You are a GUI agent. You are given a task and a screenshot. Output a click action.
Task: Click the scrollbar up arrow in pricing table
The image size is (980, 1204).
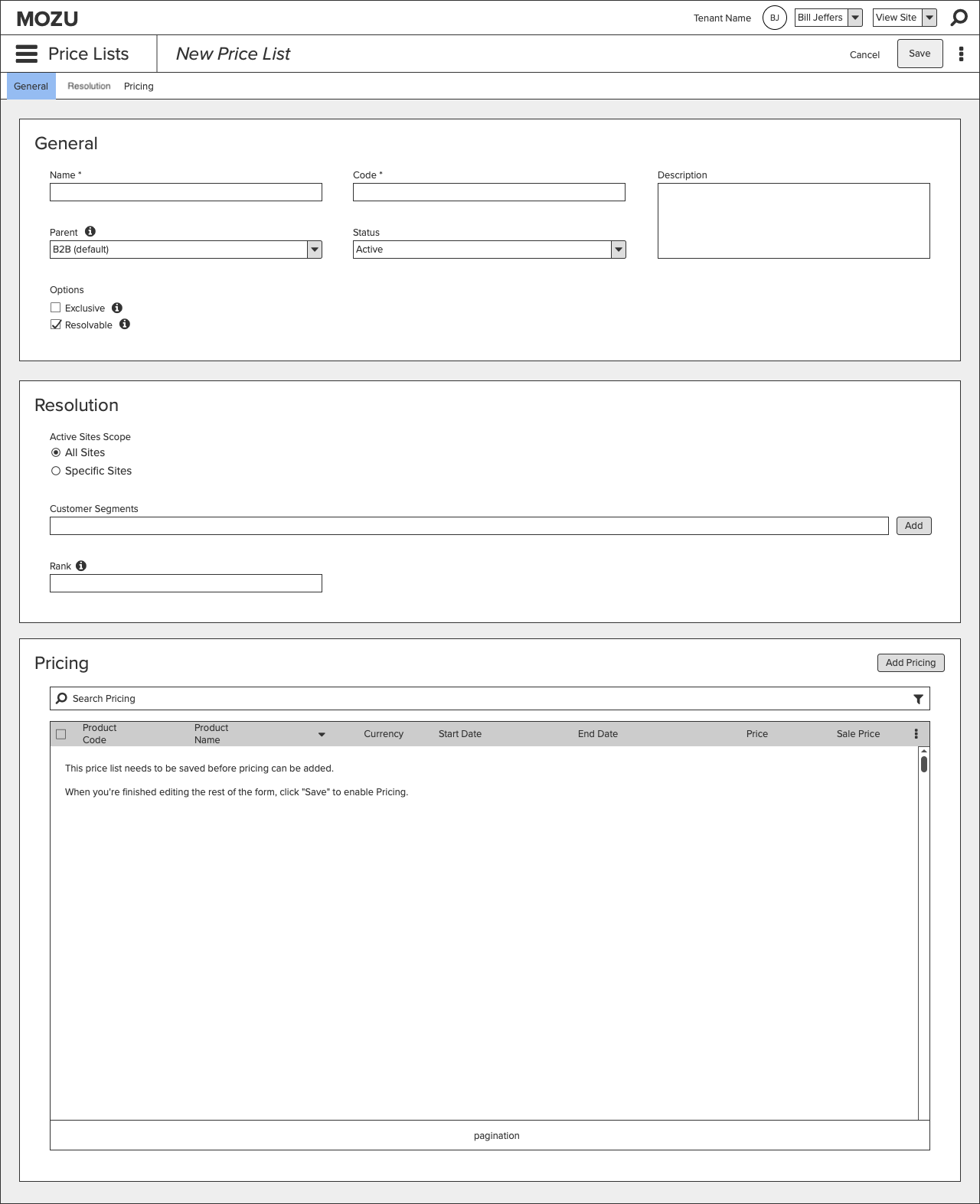pos(924,751)
